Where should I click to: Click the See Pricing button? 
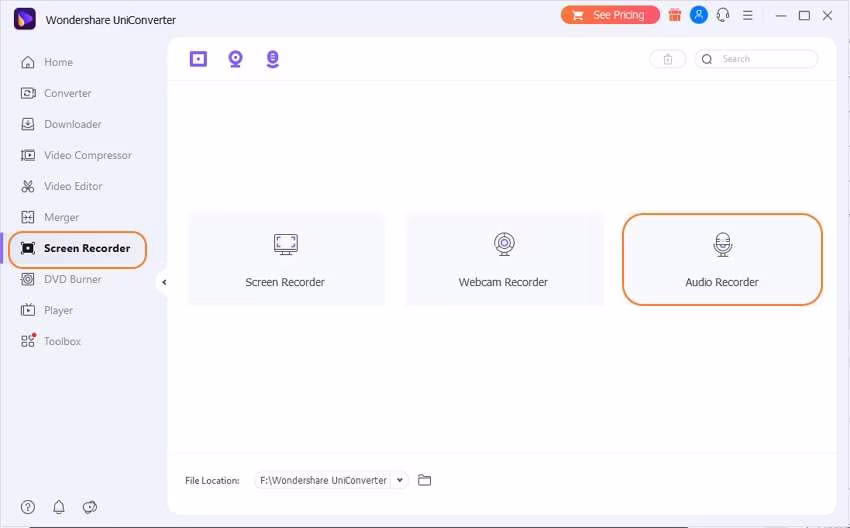pos(610,15)
